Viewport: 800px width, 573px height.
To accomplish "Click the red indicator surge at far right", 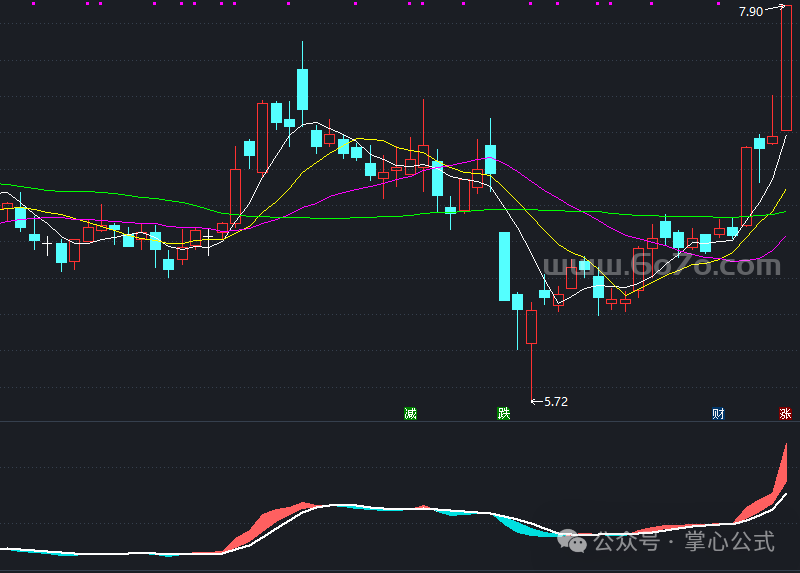I will 778,475.
